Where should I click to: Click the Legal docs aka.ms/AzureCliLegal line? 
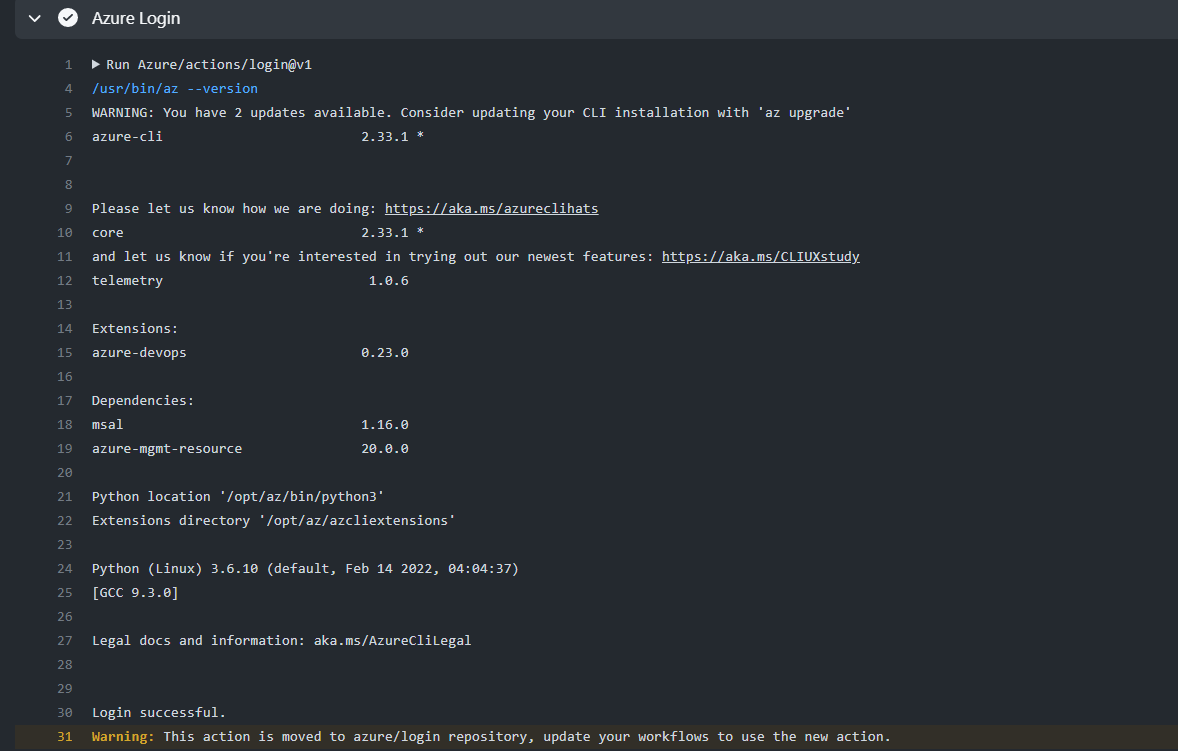(280, 640)
